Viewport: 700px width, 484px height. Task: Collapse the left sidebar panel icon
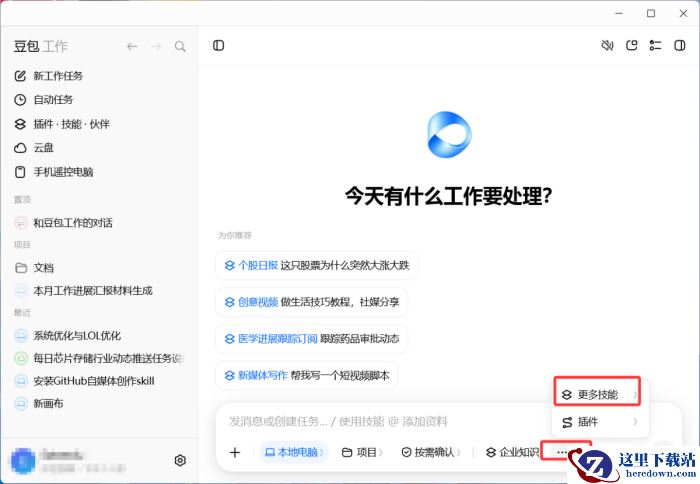[219, 46]
